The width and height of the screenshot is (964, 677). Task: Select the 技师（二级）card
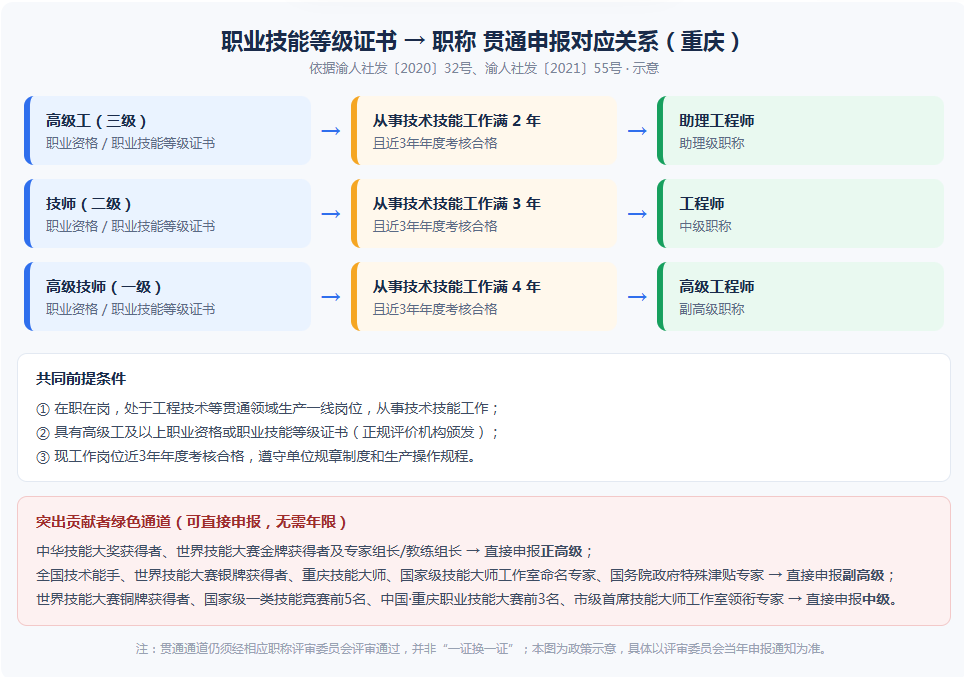tap(167, 213)
